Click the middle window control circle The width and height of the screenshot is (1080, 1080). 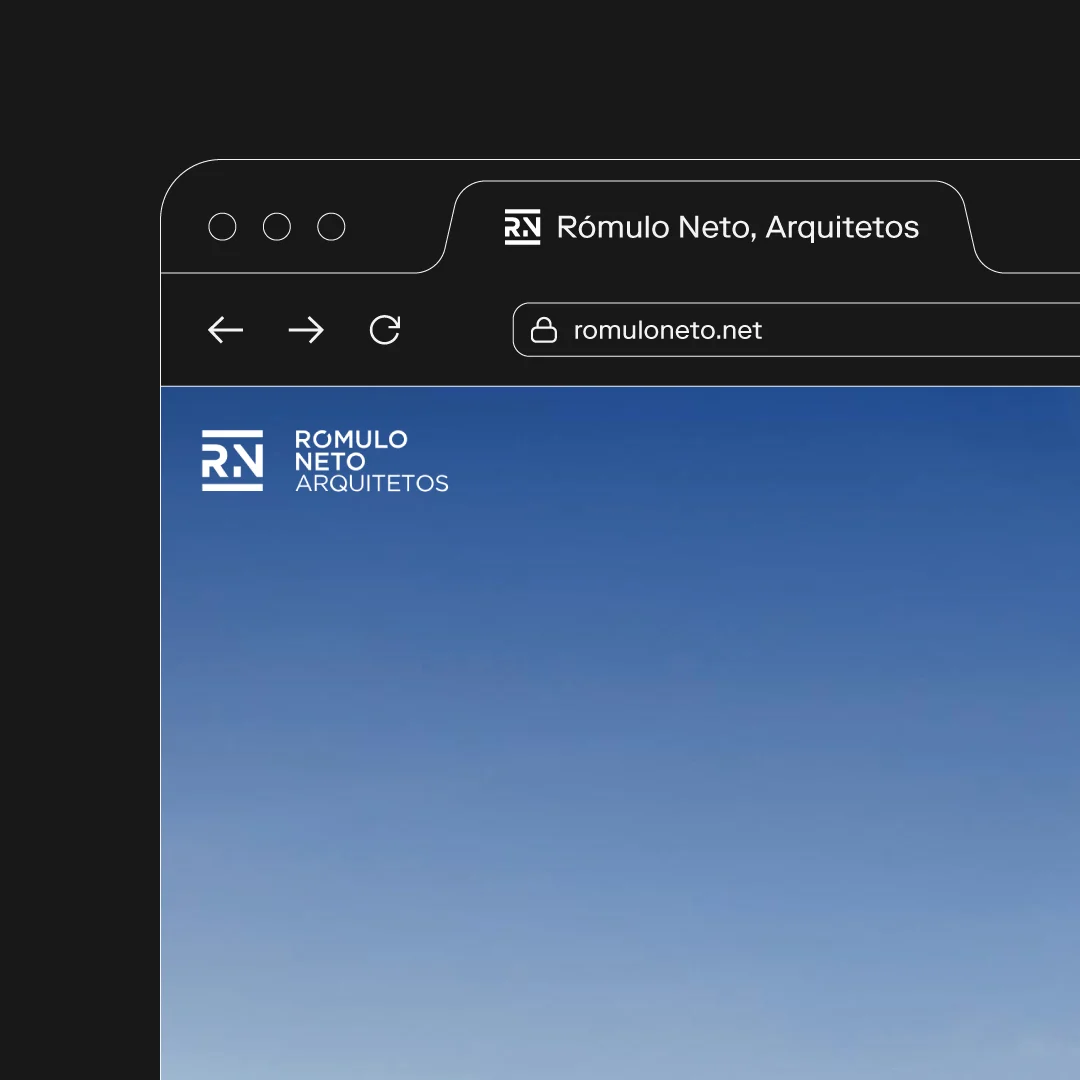[277, 227]
